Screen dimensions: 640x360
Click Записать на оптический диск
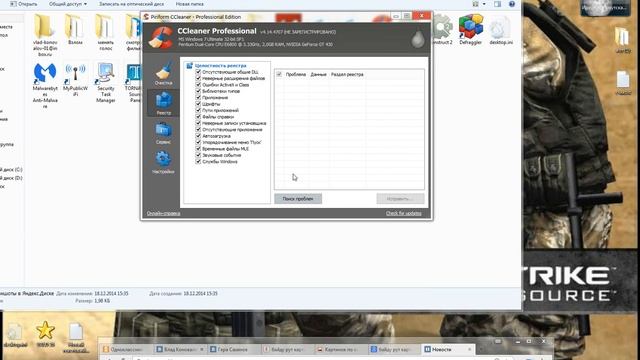(131, 4)
